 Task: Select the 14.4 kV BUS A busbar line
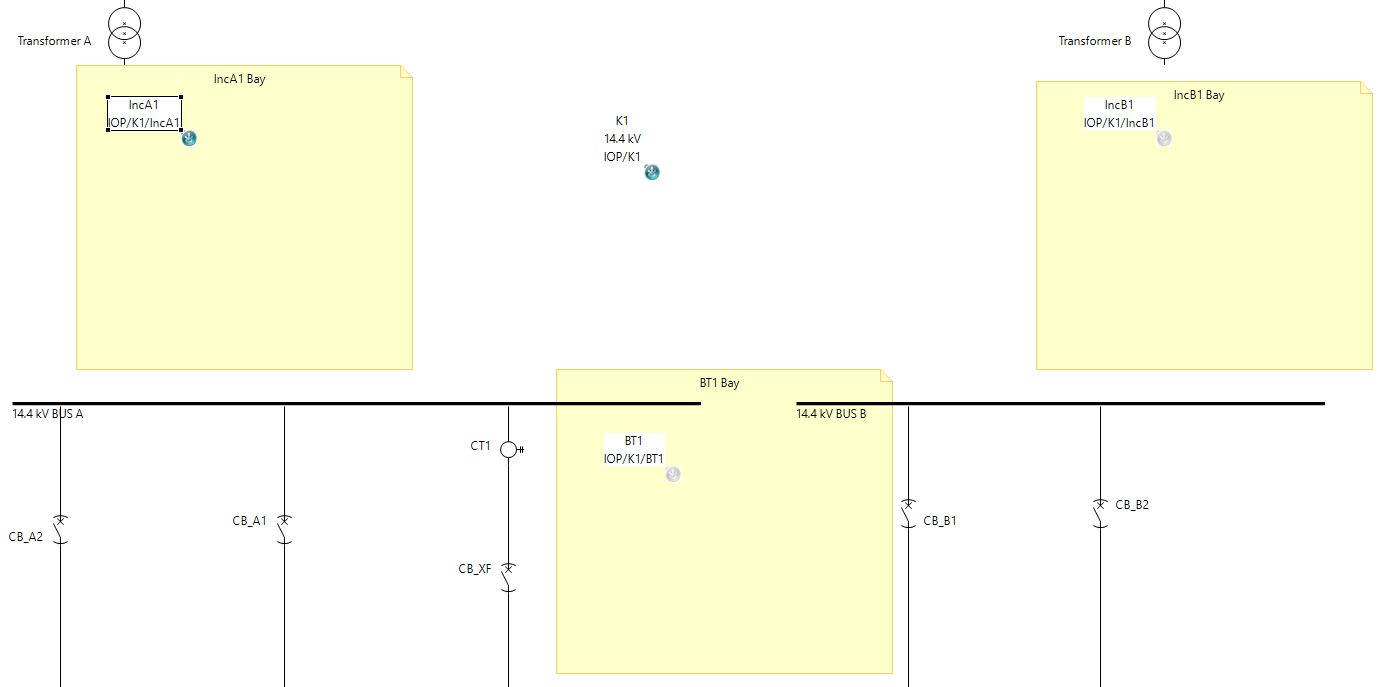coord(350,403)
